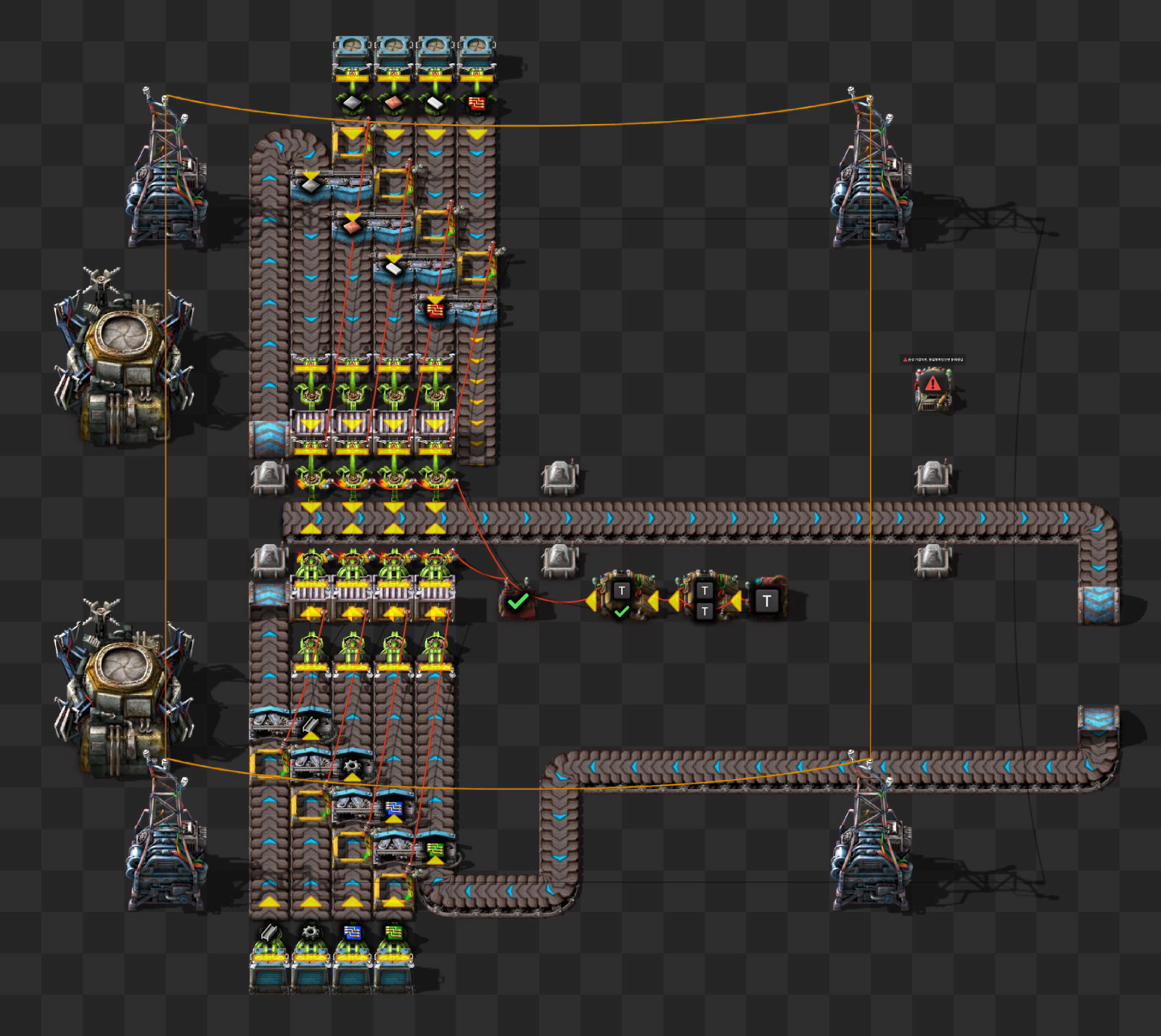This screenshot has width=1161, height=1036.
Task: Select the bottom-right substation
Action: (x=871, y=834)
